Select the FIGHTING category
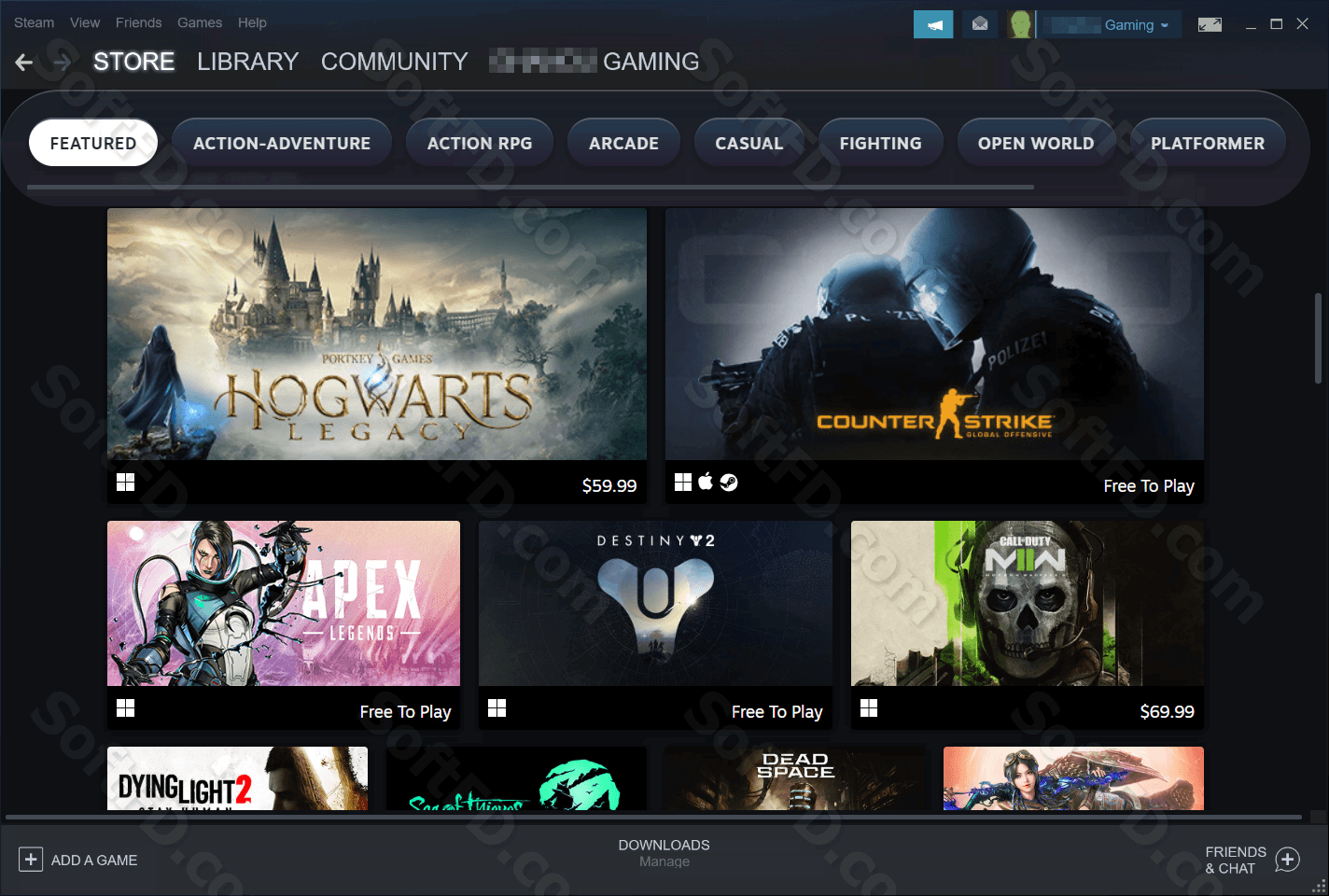Image resolution: width=1329 pixels, height=896 pixels. coord(880,143)
